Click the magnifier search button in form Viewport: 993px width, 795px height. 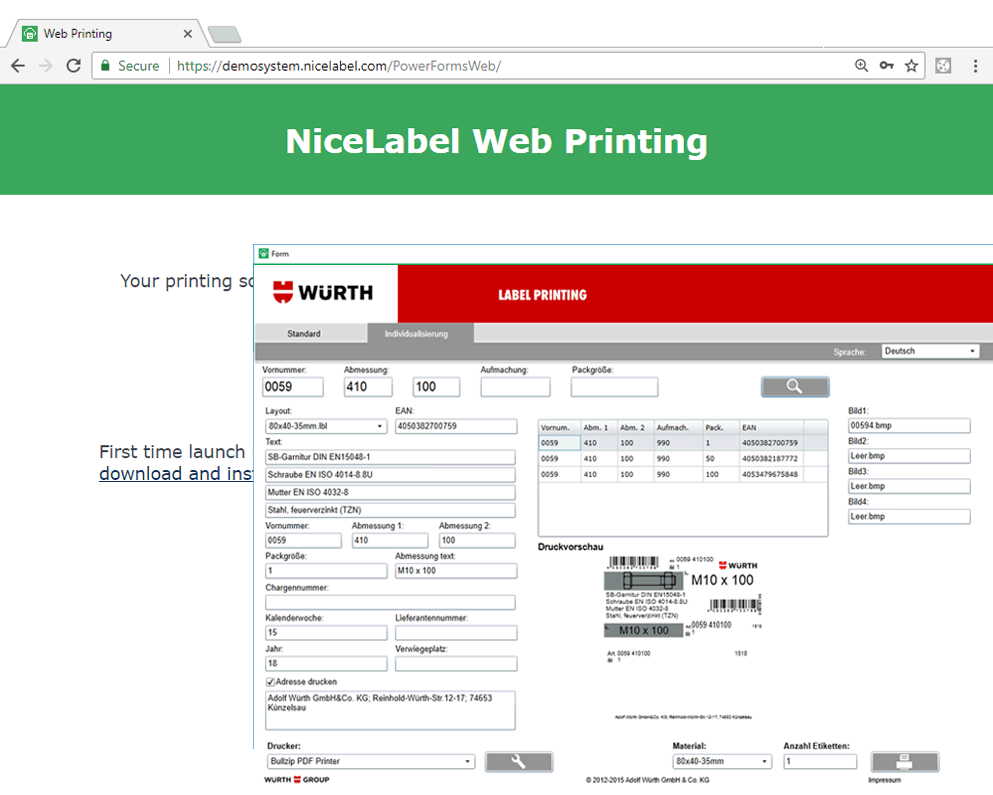pyautogui.click(x=795, y=386)
